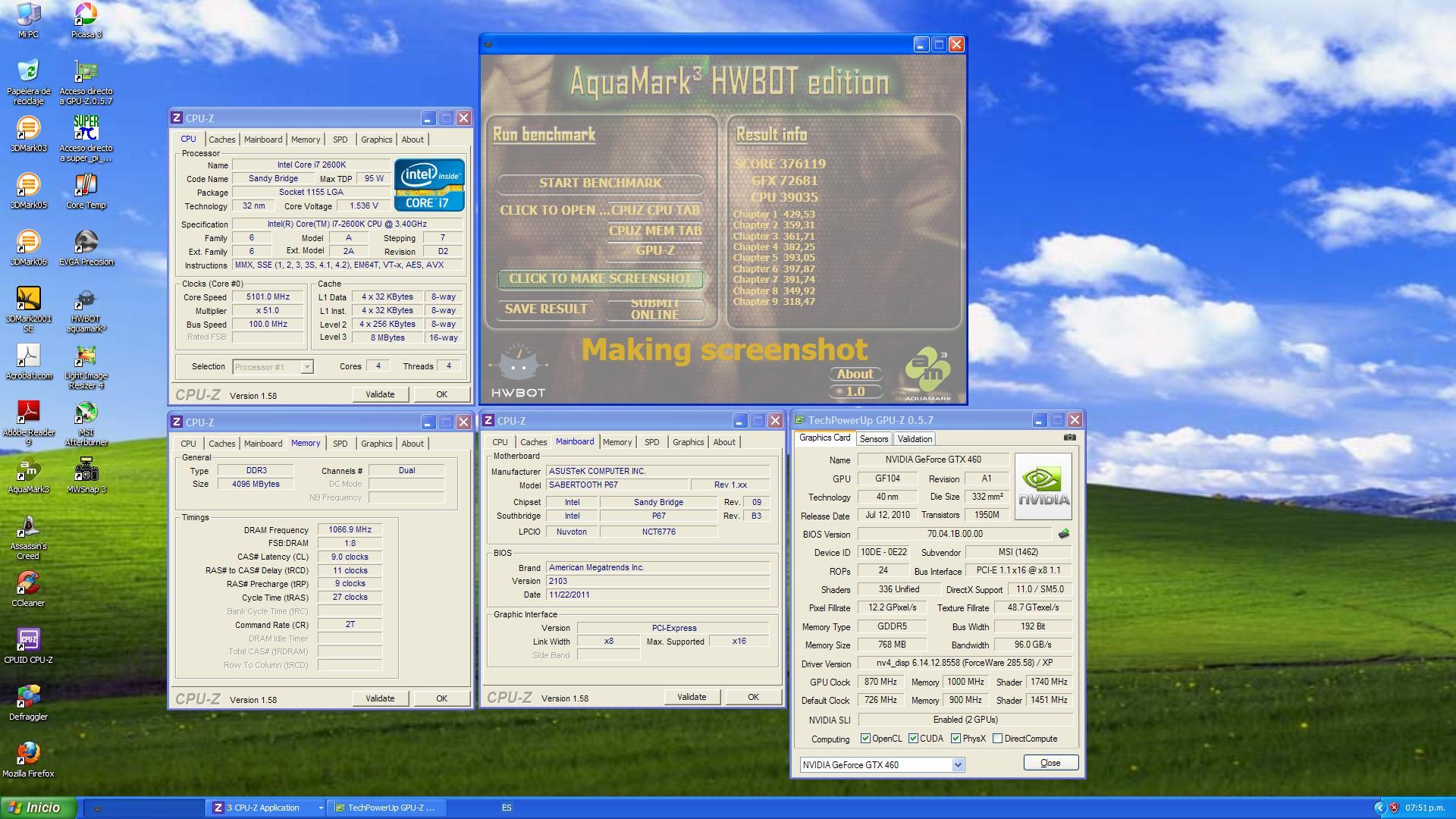The width and height of the screenshot is (1456, 819).
Task: Open the Mi PC desktop icon
Action: tap(28, 20)
